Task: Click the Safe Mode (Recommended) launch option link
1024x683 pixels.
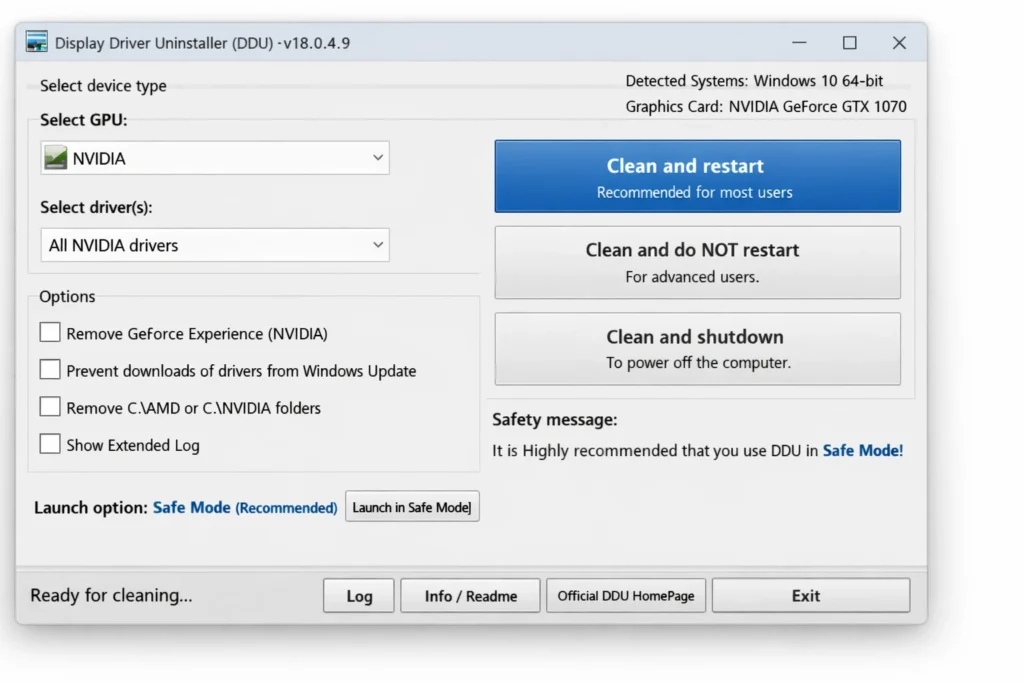Action: (245, 507)
